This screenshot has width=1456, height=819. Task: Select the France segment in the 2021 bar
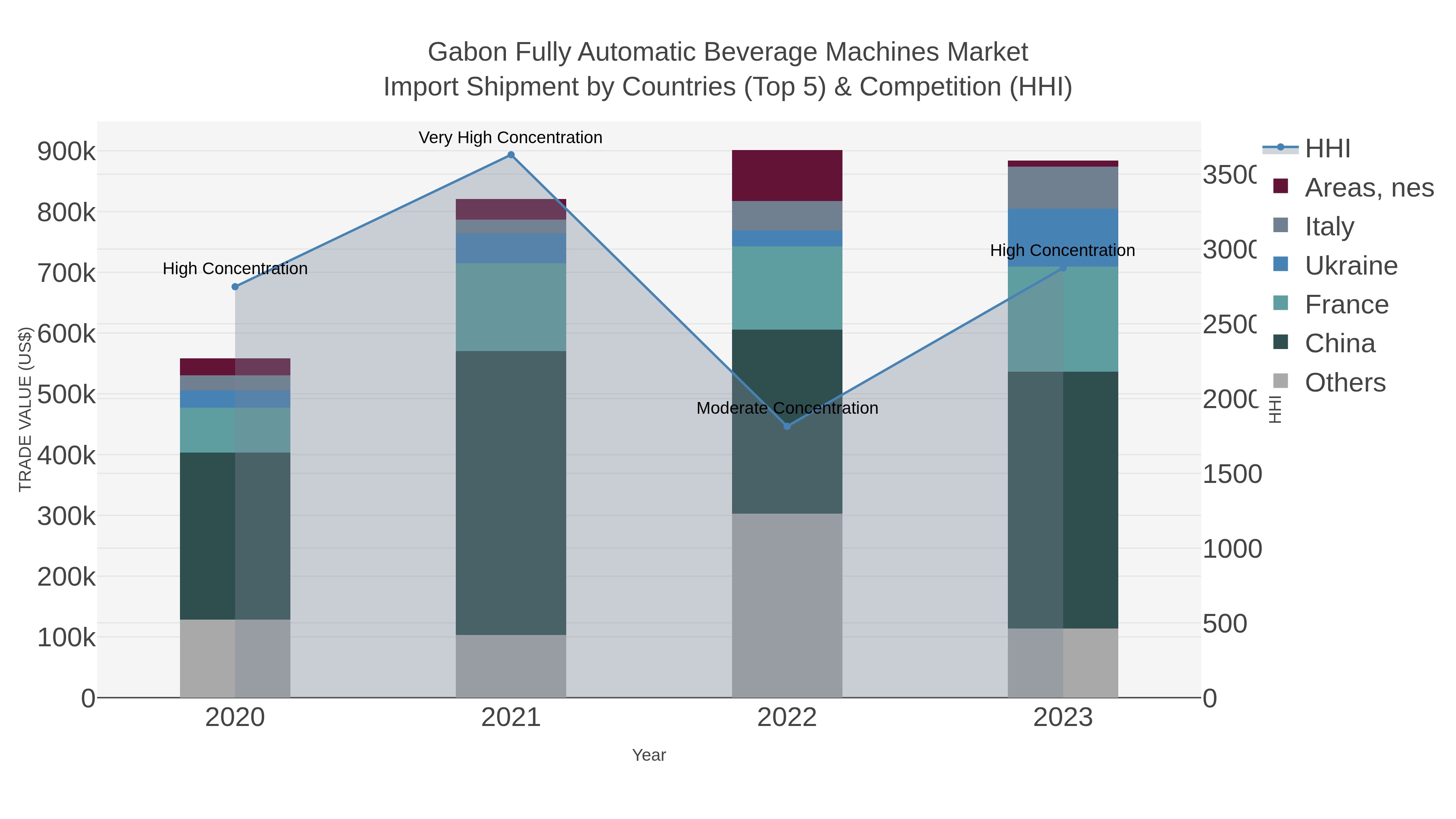[x=511, y=307]
